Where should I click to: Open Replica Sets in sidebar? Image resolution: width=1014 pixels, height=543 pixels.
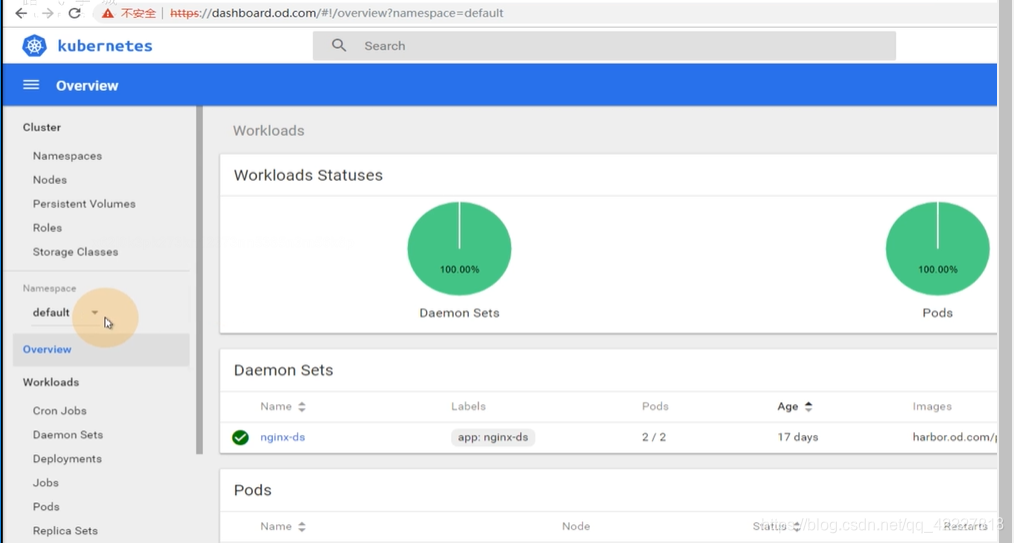click(x=65, y=530)
